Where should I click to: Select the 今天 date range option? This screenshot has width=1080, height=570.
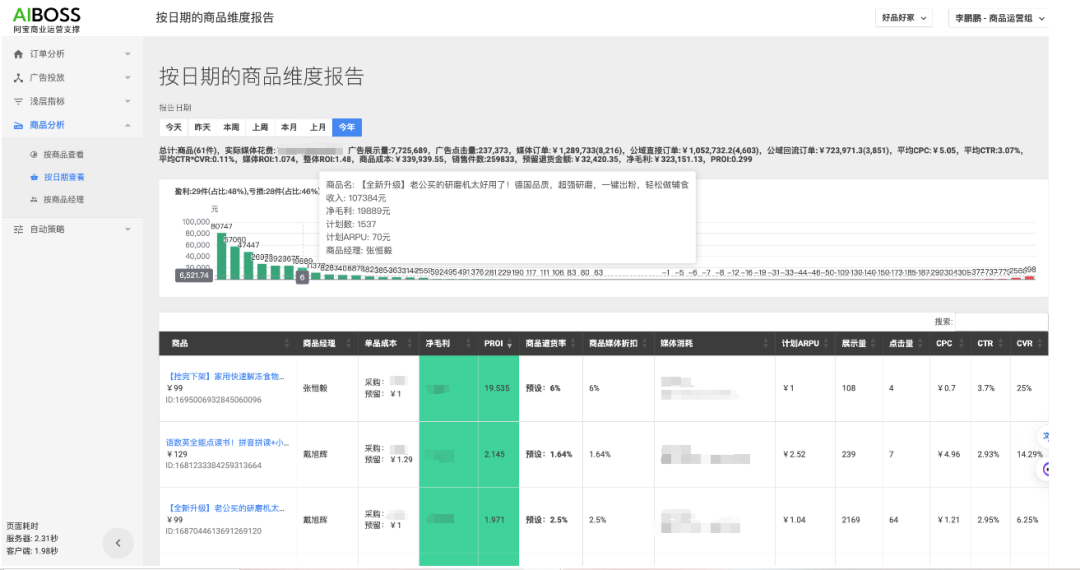(174, 127)
